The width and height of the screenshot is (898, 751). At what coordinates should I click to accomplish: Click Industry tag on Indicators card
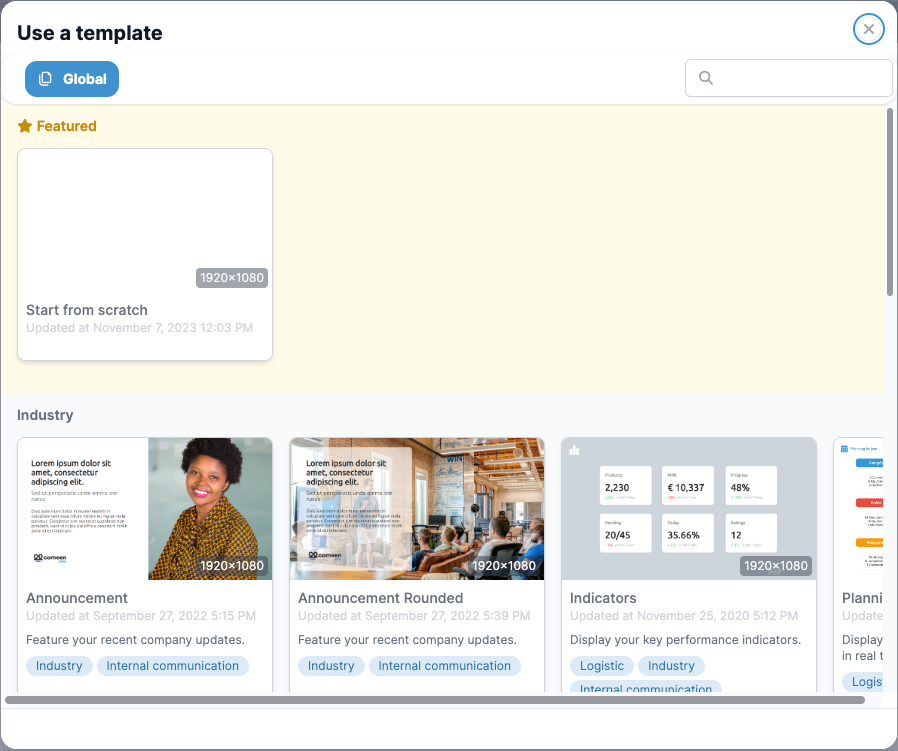(671, 666)
